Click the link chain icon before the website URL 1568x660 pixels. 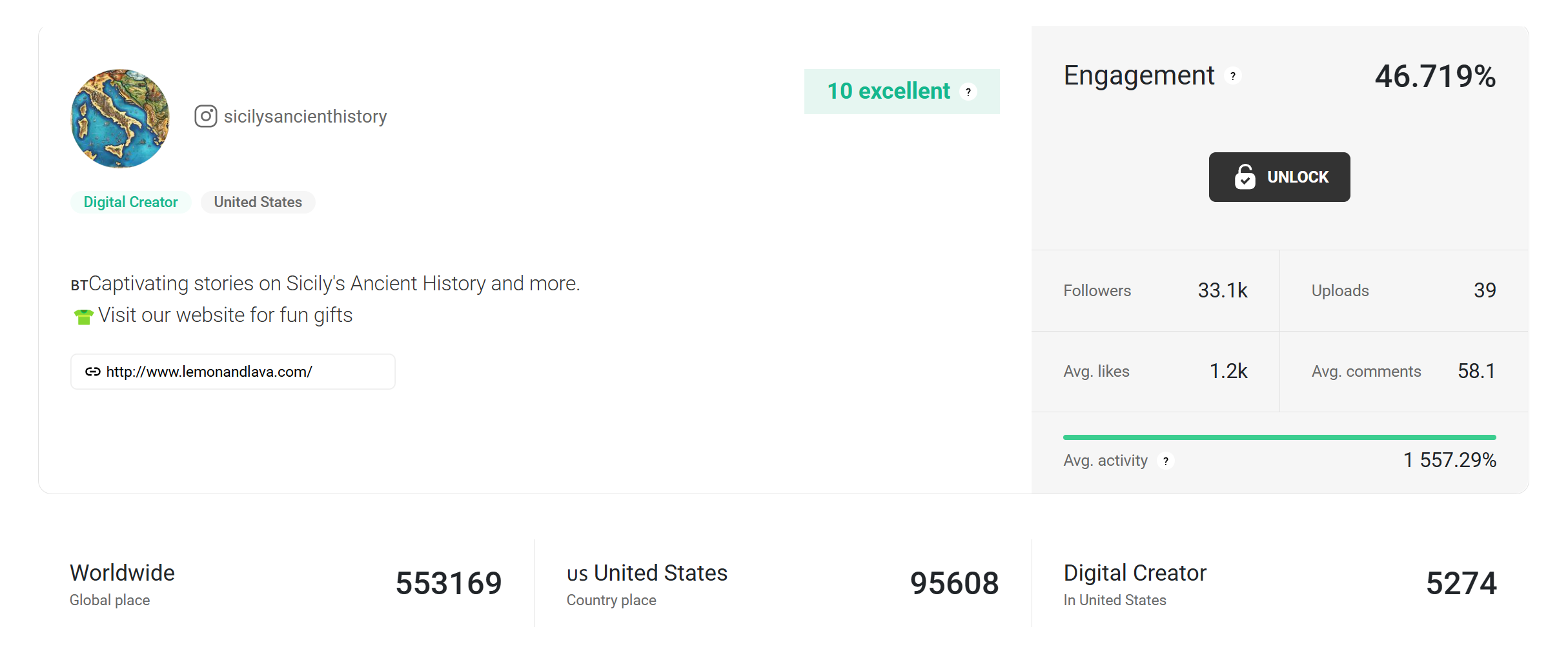pyautogui.click(x=92, y=372)
